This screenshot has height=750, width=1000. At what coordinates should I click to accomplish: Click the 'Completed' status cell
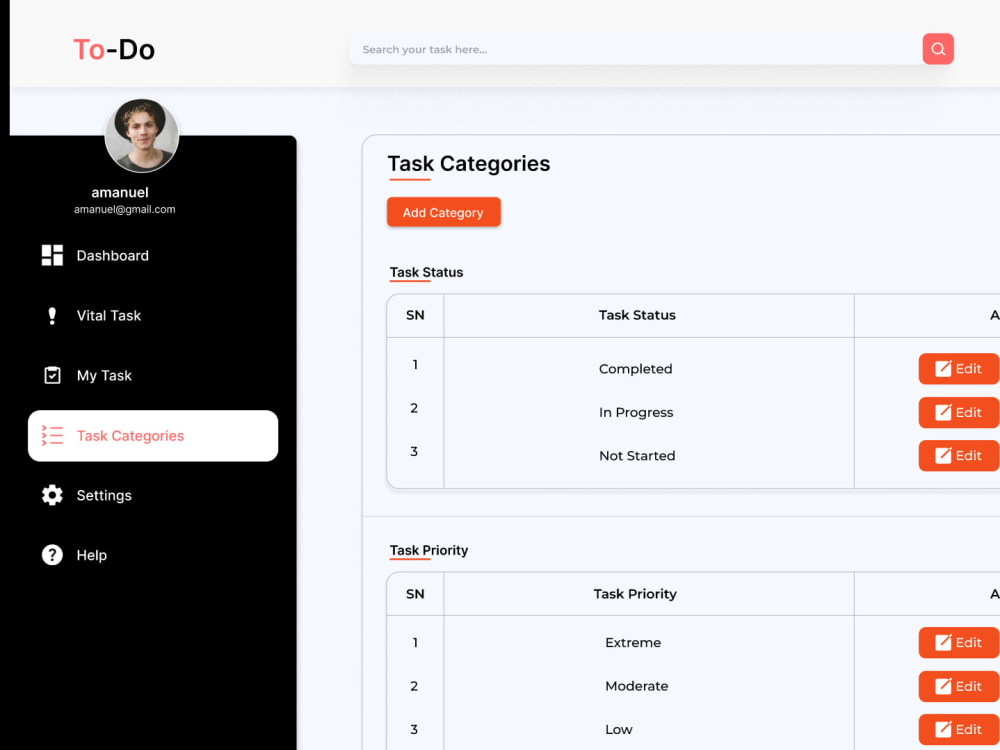(636, 369)
